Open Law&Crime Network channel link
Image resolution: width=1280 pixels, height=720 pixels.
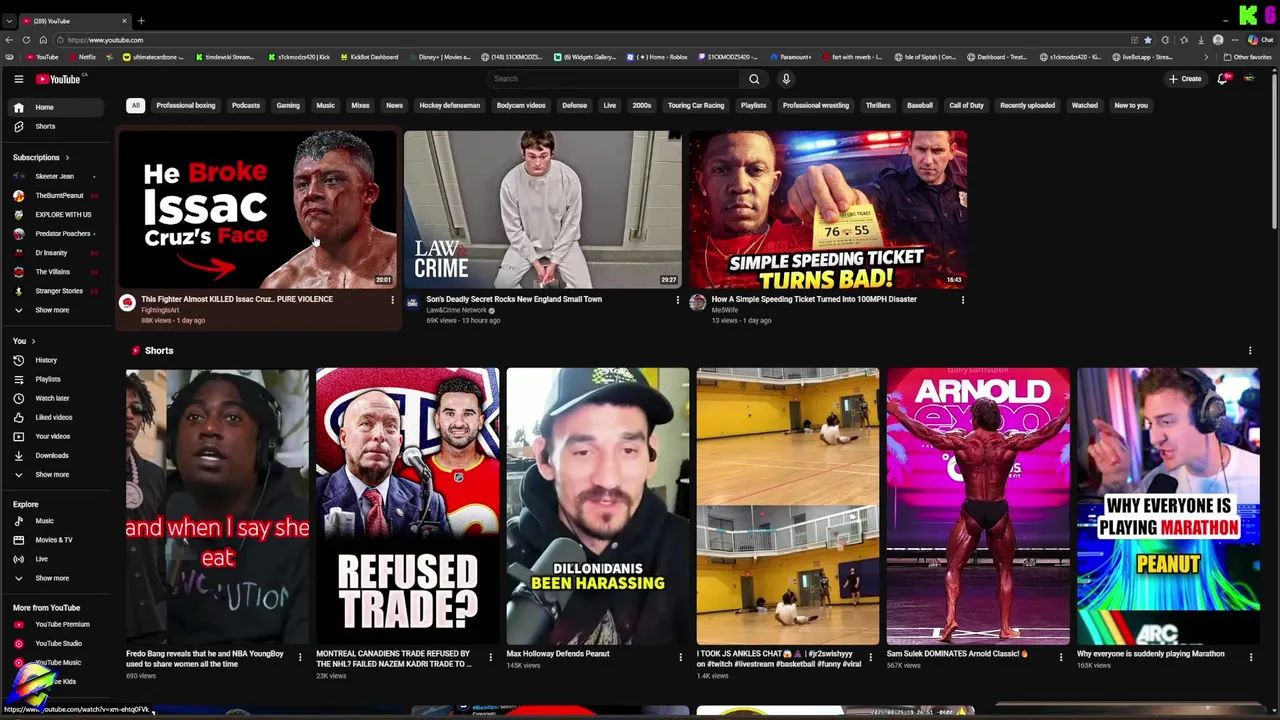458,310
